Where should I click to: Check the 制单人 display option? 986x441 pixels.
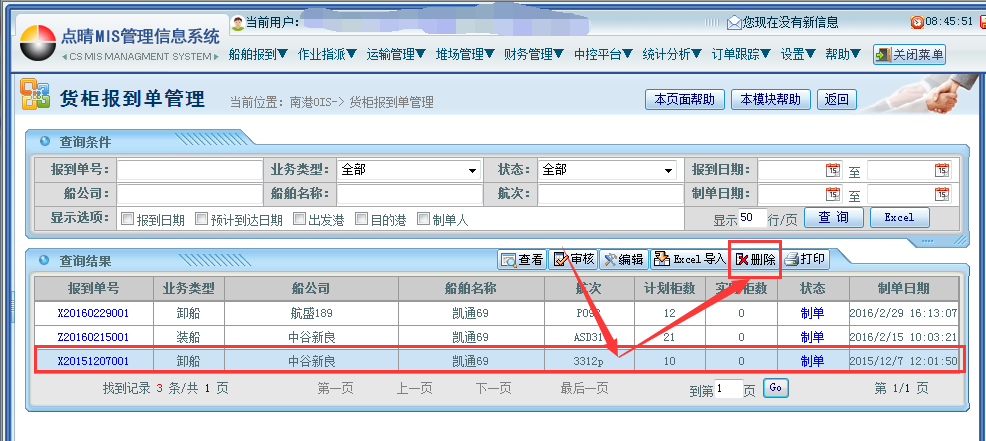[424, 219]
